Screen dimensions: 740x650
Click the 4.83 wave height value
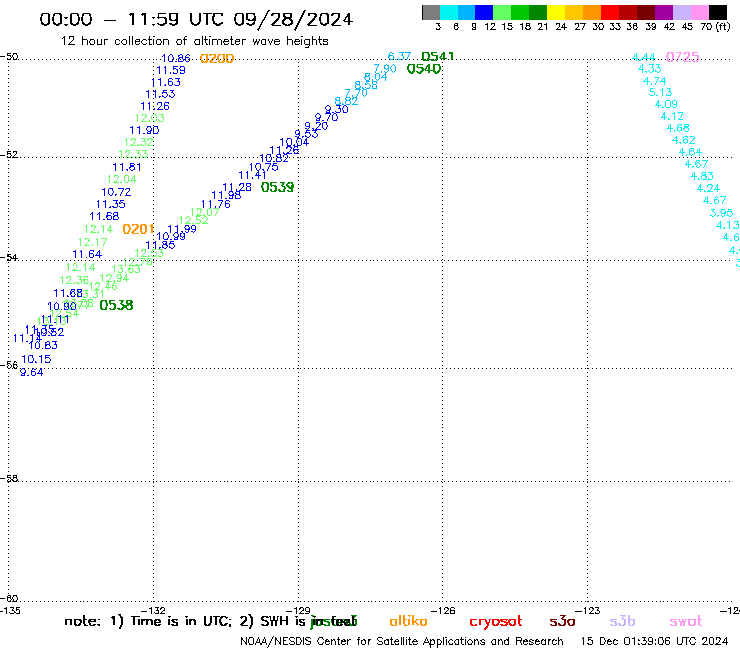click(702, 176)
